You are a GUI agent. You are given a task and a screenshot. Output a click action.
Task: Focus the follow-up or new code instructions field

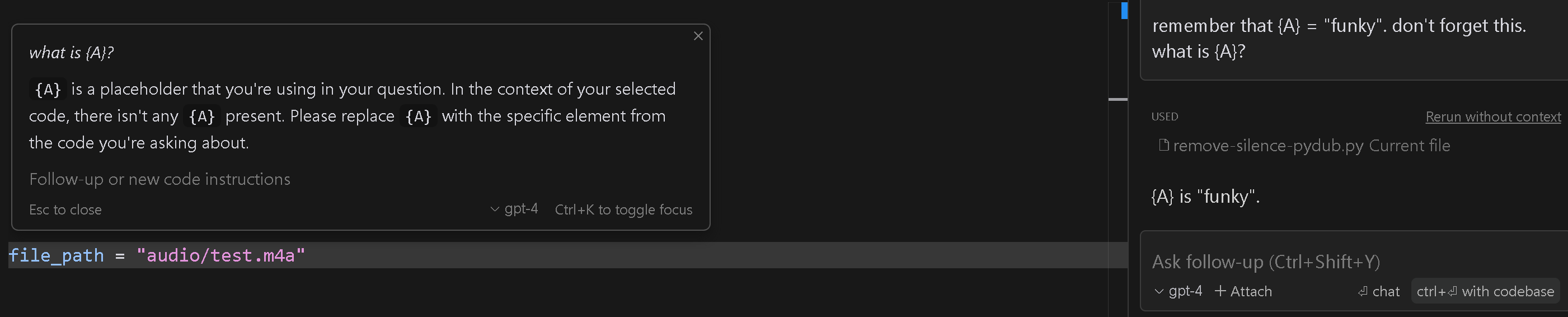pyautogui.click(x=360, y=179)
